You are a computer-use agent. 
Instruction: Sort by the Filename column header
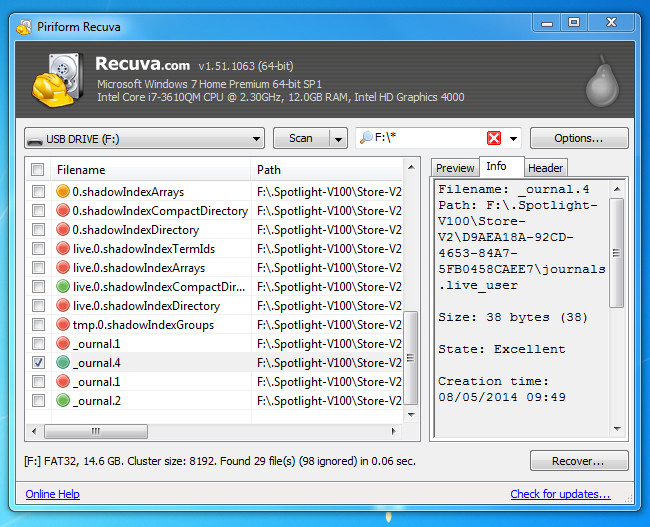140,170
